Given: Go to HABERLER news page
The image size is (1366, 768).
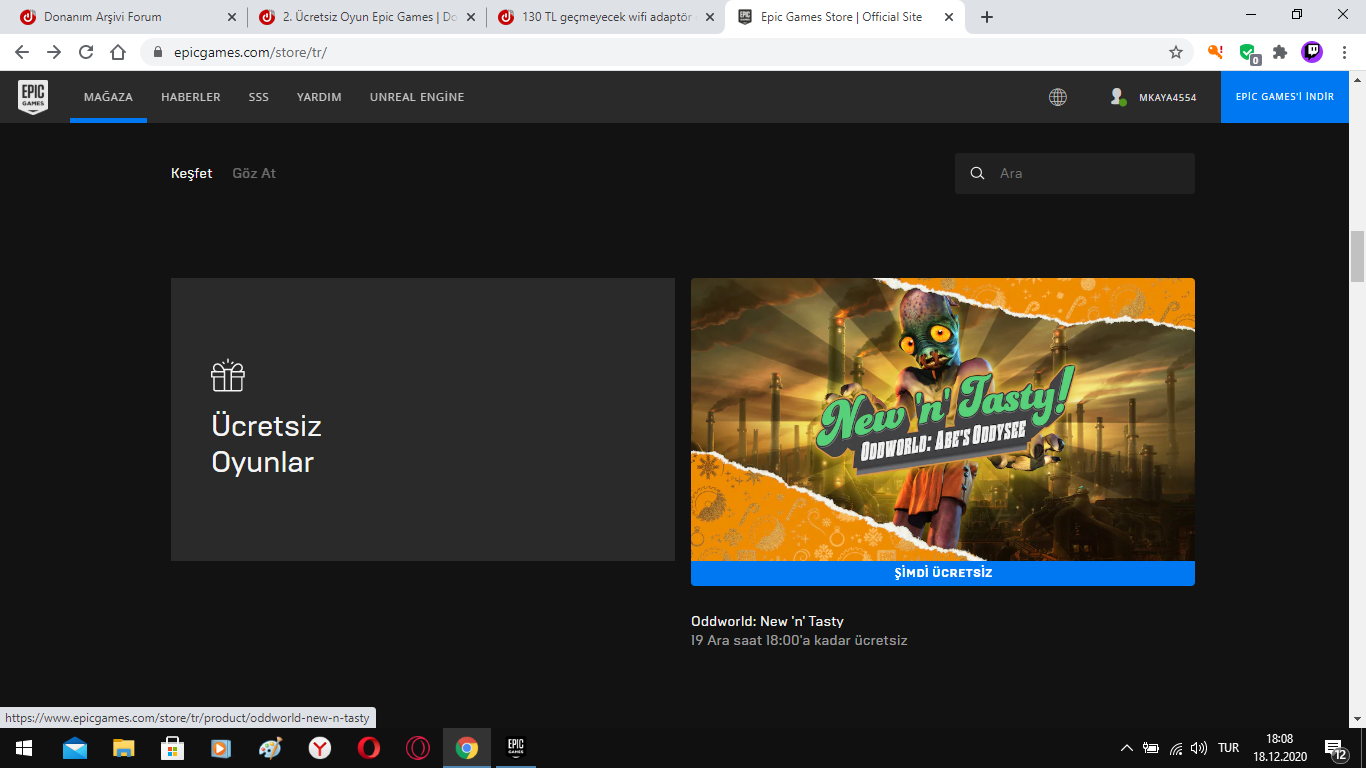Looking at the screenshot, I should pos(191,97).
